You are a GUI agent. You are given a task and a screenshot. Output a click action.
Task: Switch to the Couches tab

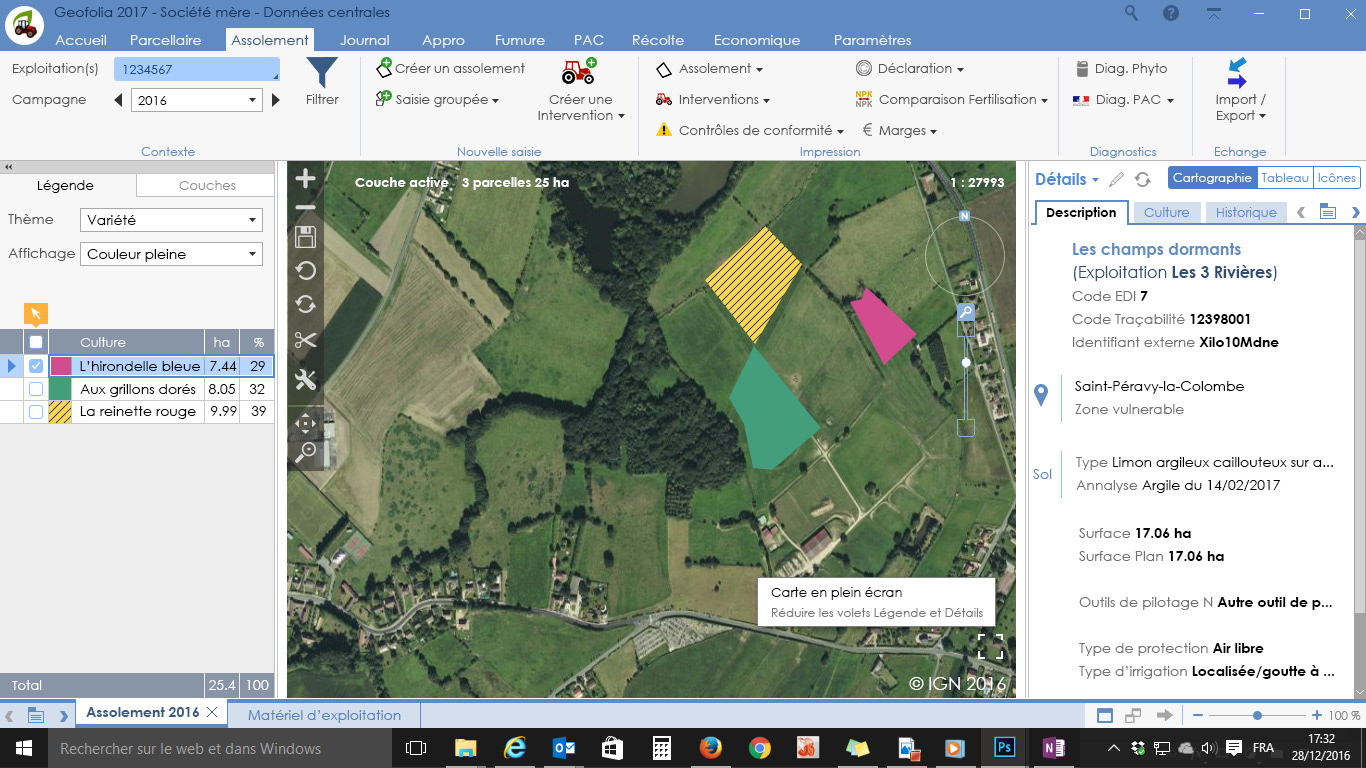[x=207, y=185]
